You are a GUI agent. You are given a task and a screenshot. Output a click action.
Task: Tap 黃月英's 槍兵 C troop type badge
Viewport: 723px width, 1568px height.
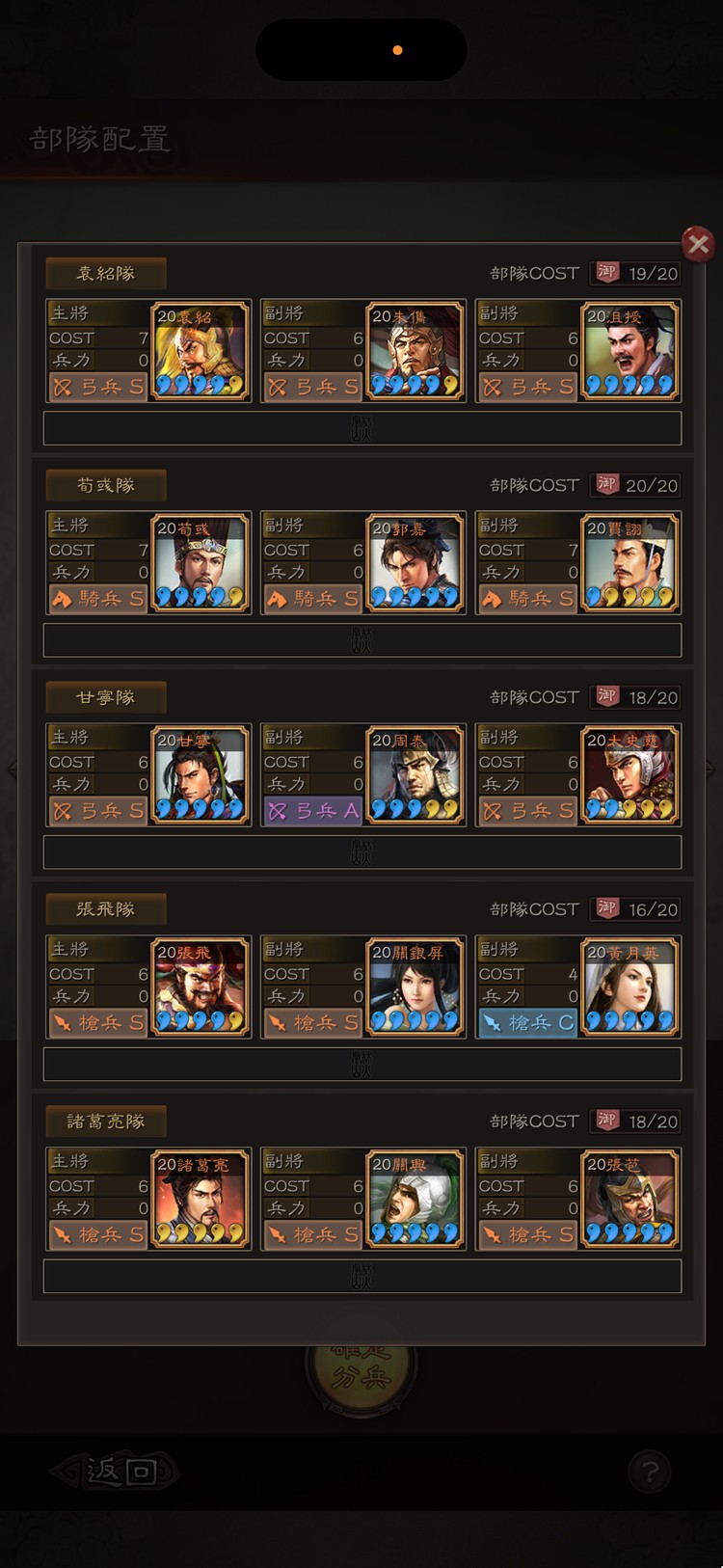(527, 1023)
